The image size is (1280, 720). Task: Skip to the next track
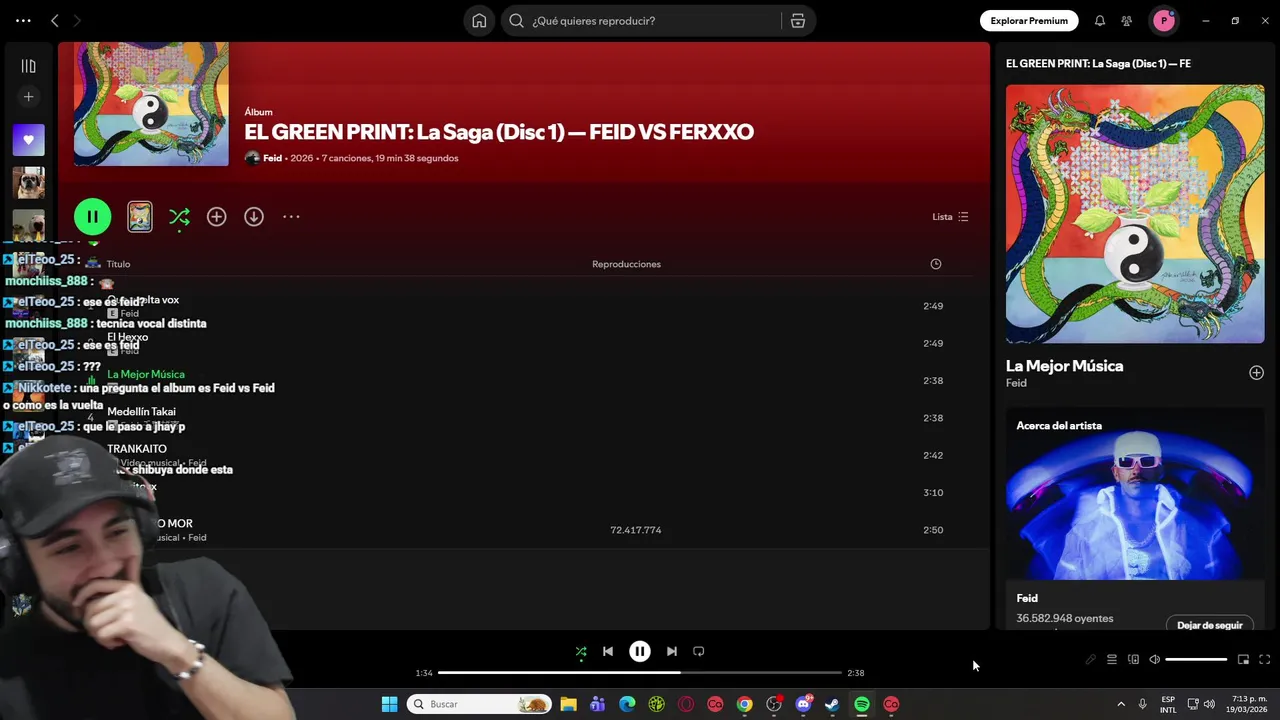(672, 651)
